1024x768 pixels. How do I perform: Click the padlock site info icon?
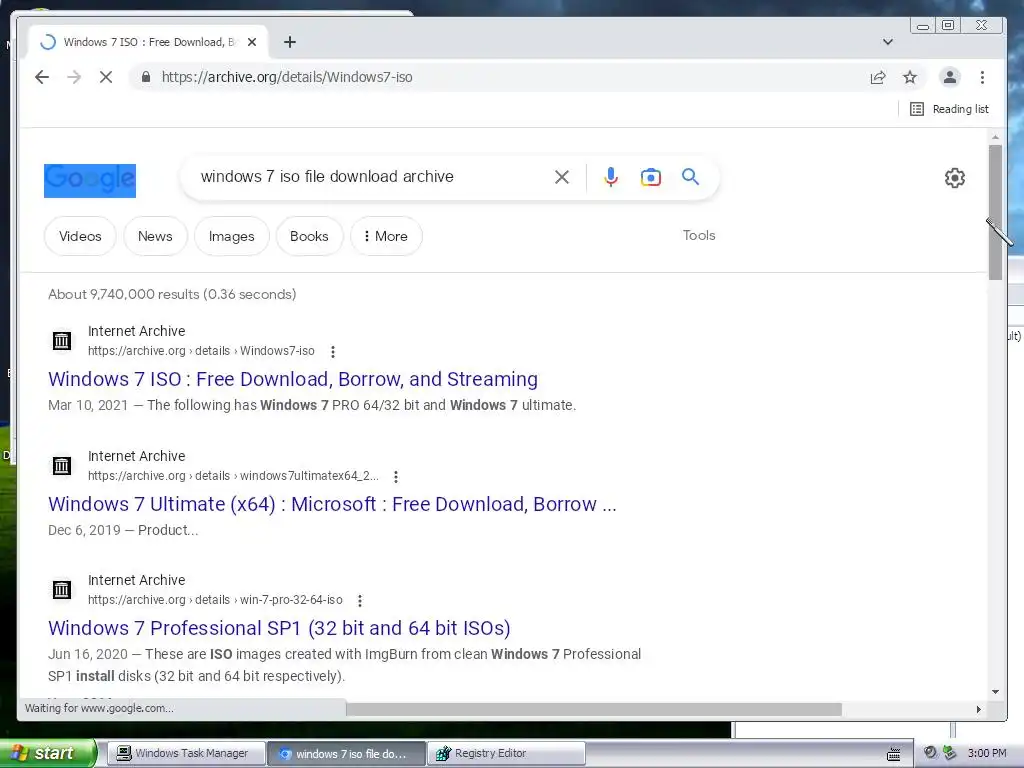click(146, 77)
